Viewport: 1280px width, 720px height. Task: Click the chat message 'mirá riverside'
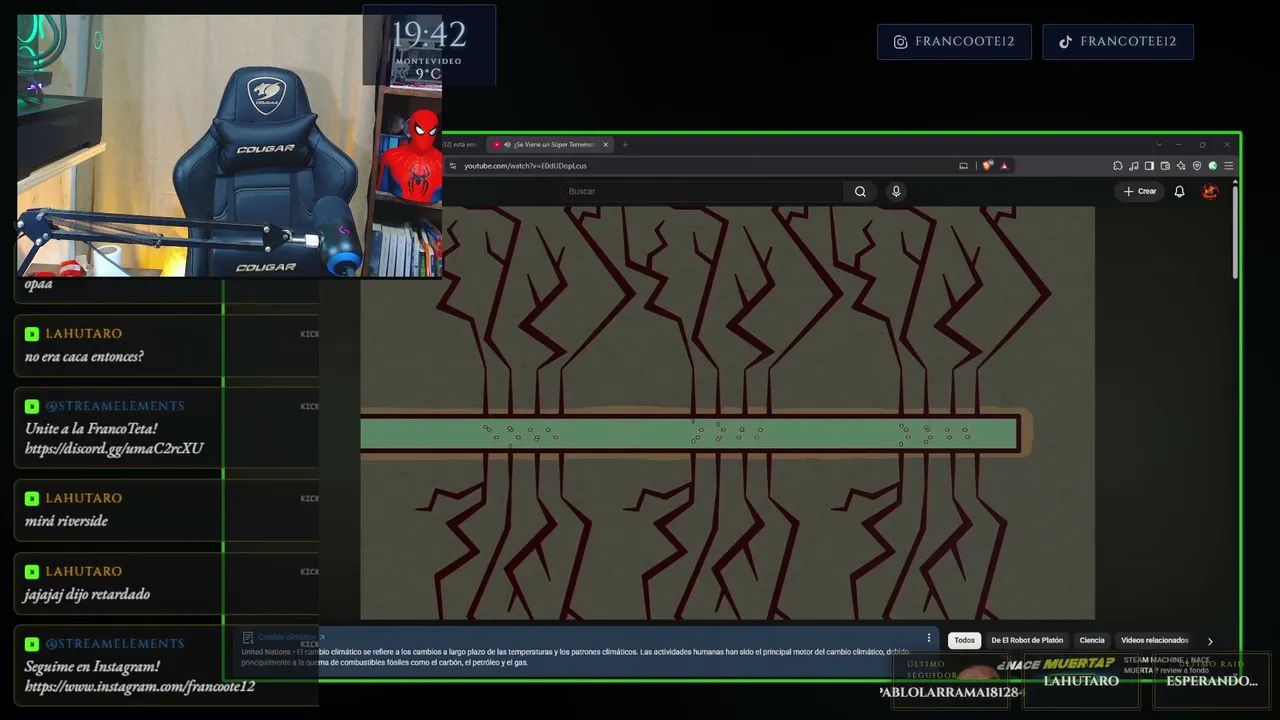click(66, 521)
